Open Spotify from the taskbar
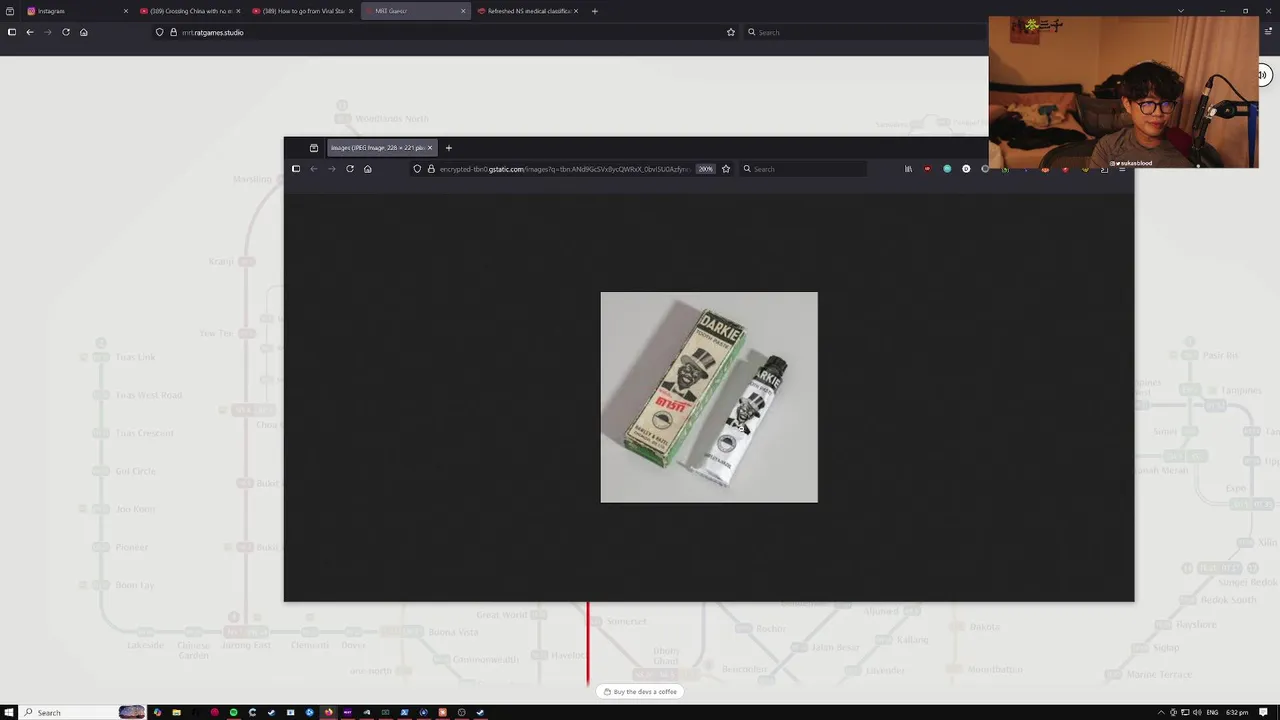This screenshot has width=1280, height=720. coord(234,712)
